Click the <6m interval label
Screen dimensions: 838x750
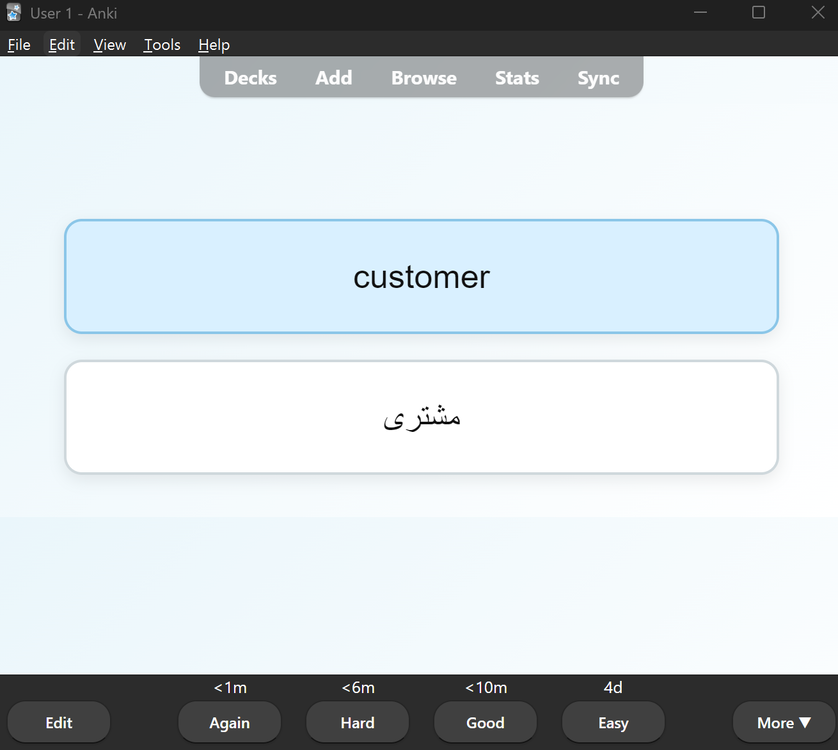tap(358, 687)
